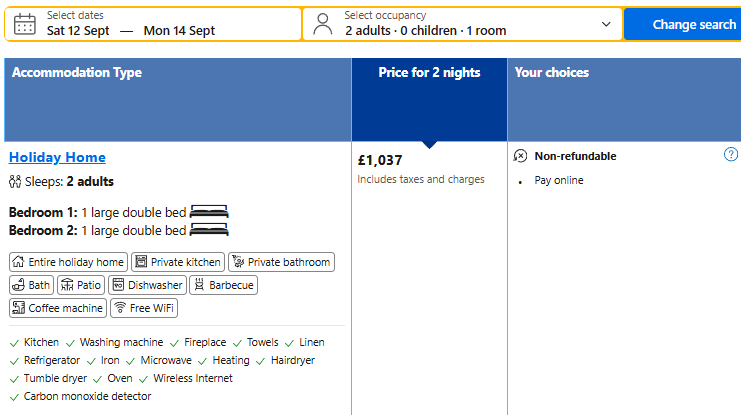Open the help question mark icon
The image size is (741, 415).
[731, 154]
